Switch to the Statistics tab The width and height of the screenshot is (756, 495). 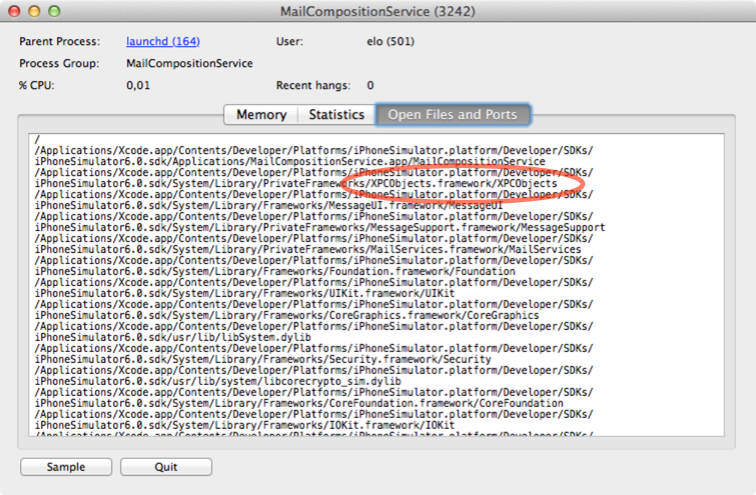click(336, 115)
